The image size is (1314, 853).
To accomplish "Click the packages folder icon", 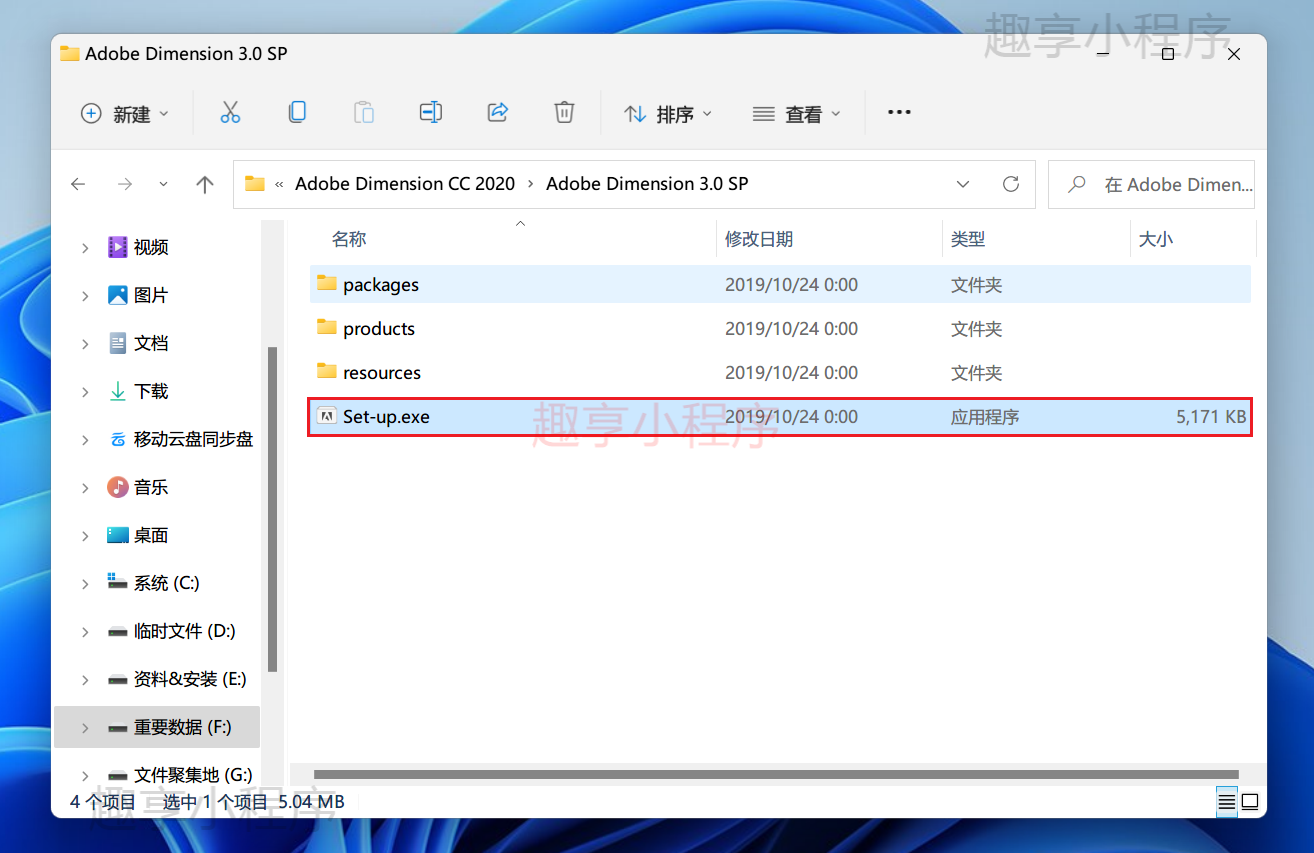I will [x=327, y=283].
